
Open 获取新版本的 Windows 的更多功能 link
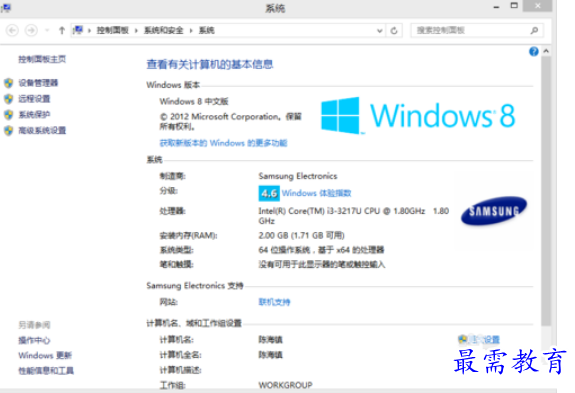(x=223, y=143)
